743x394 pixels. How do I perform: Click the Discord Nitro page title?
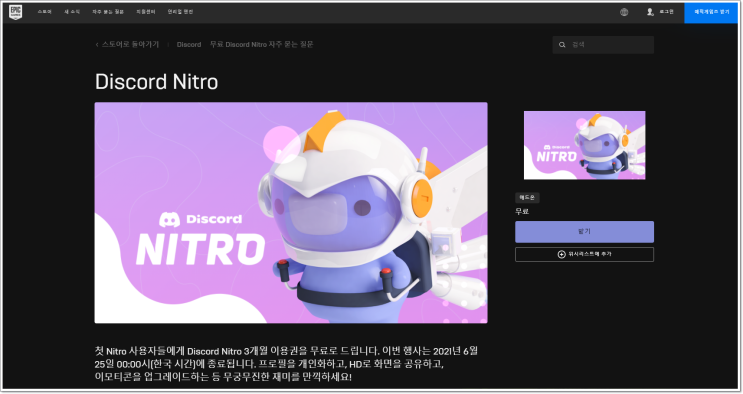pos(156,82)
